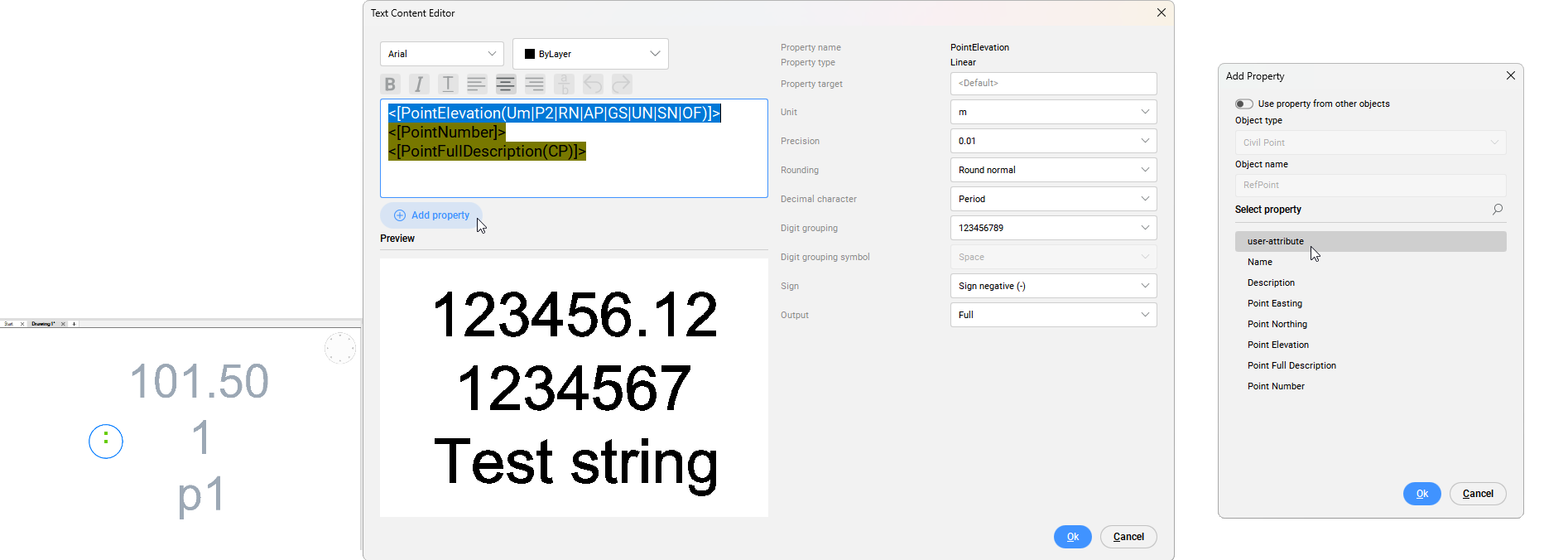Open the Rounding dropdown
1568x560 pixels.
pos(1053,170)
